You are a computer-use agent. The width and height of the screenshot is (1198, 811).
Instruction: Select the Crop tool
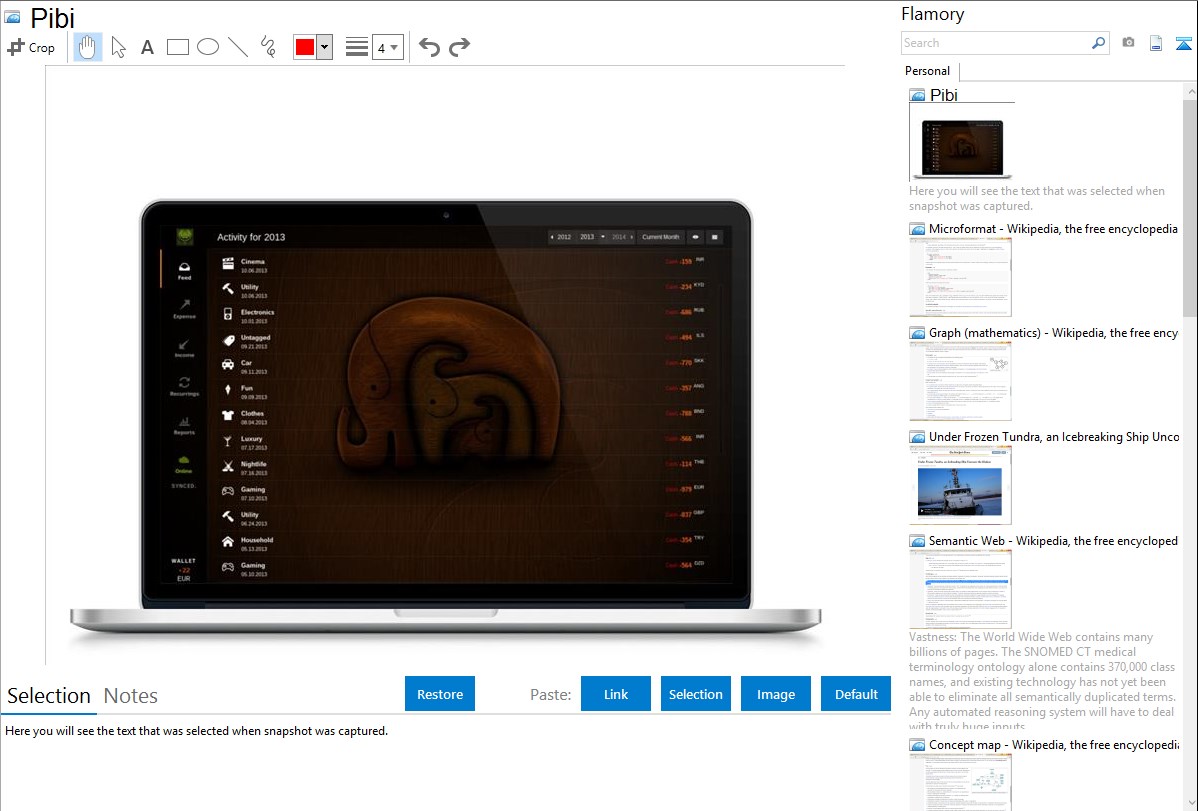31,47
